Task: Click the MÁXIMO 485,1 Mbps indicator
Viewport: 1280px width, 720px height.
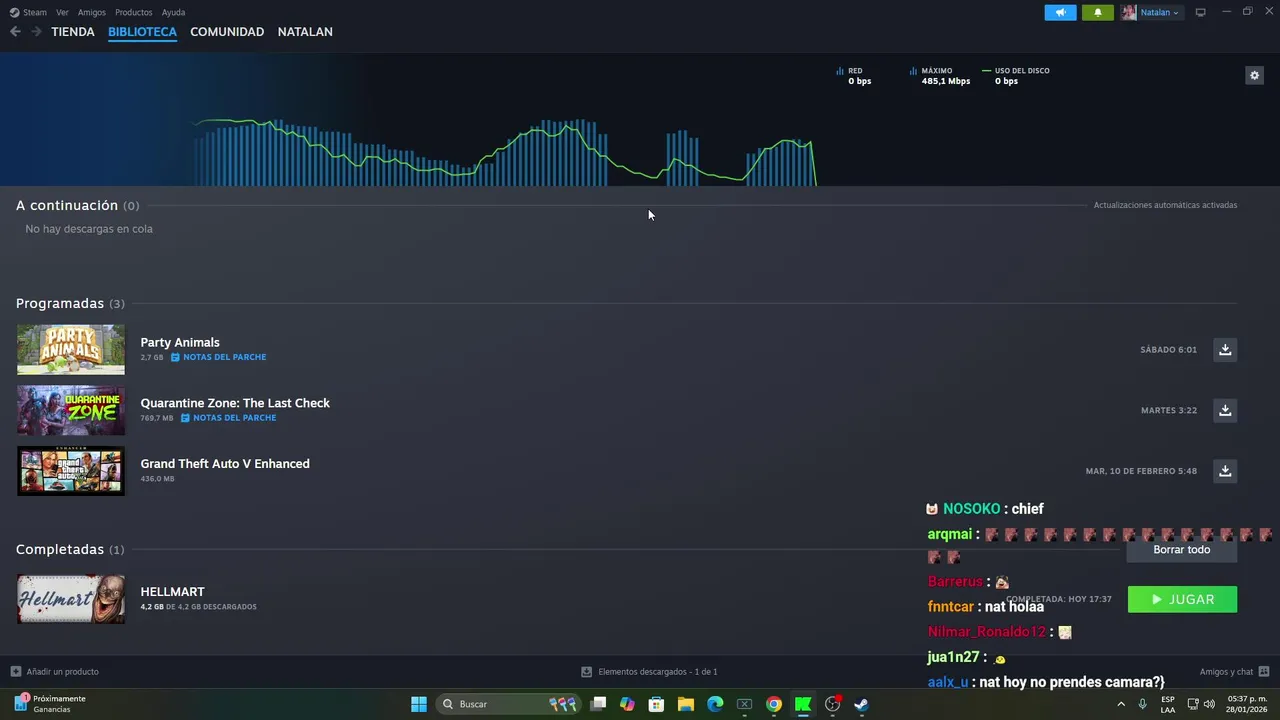Action: pyautogui.click(x=940, y=76)
